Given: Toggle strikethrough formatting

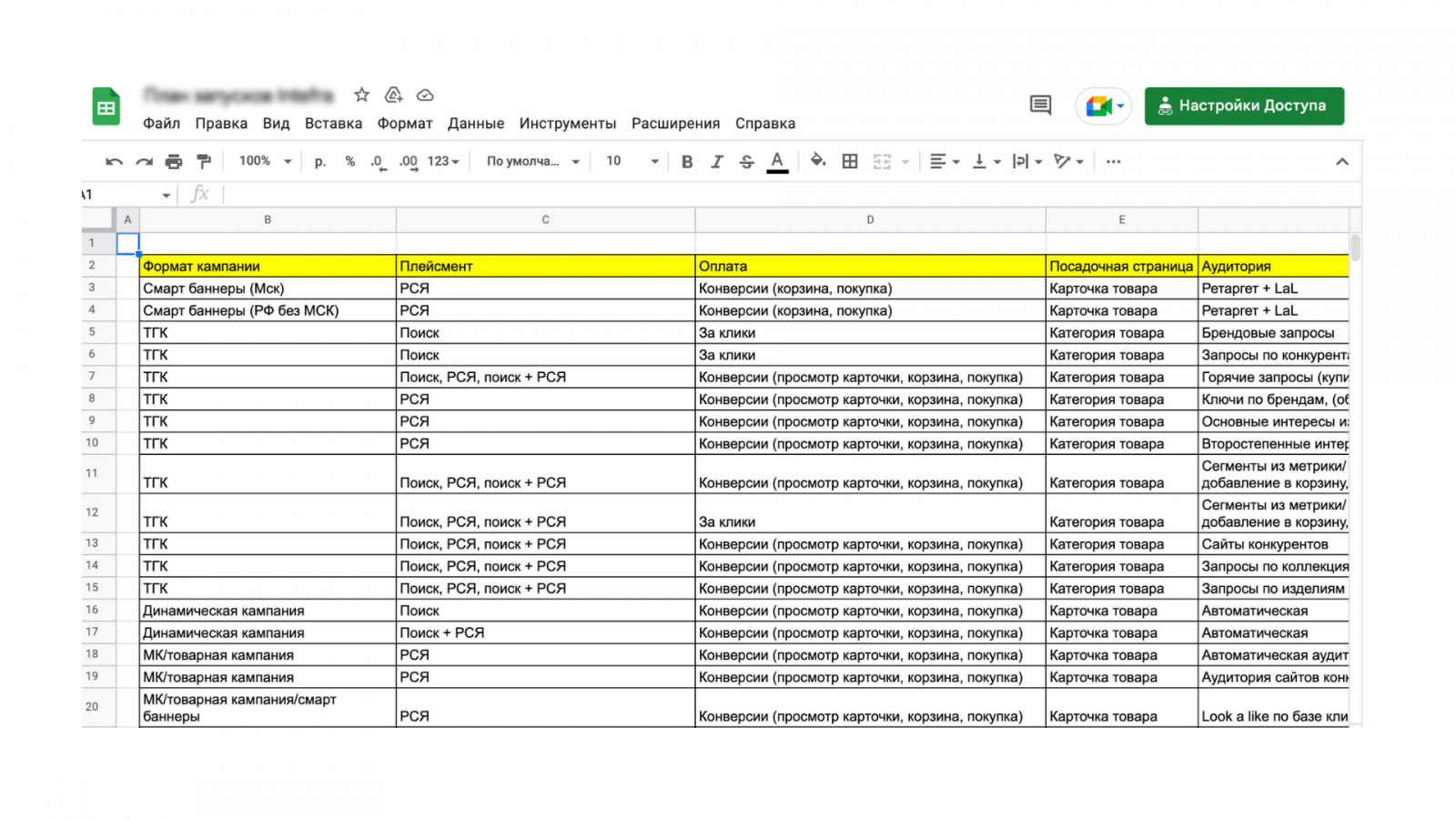Looking at the screenshot, I should click(746, 162).
